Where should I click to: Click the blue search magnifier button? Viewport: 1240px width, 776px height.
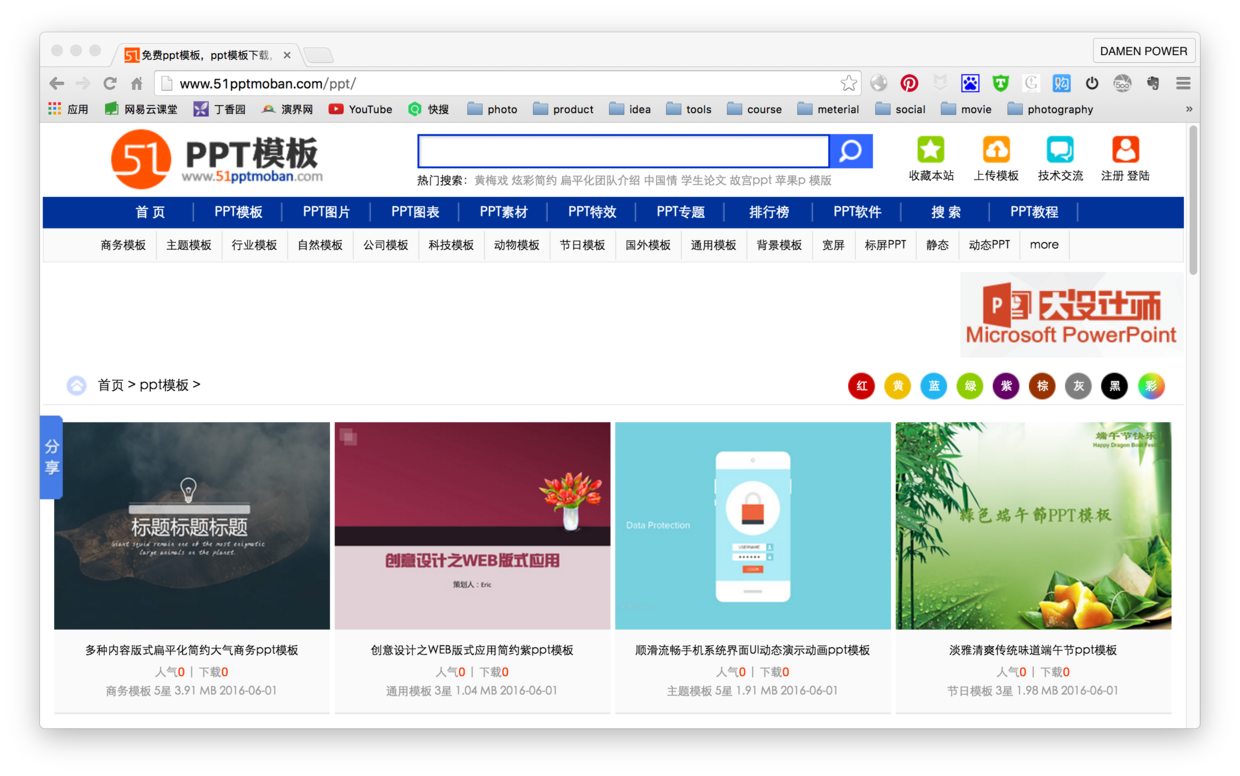pos(851,151)
